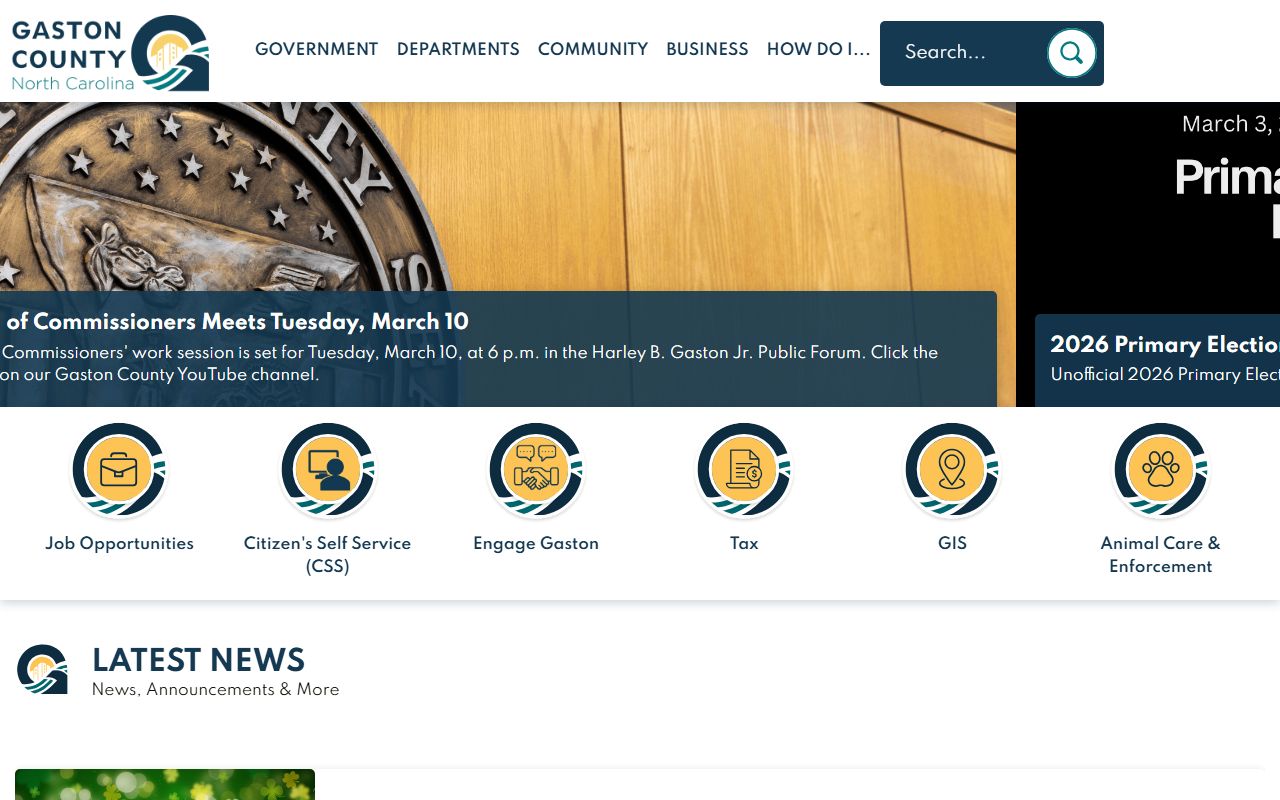Viewport: 1280px width, 800px height.
Task: Click the Unofficial 2026 Primary Election text
Action: point(1165,374)
